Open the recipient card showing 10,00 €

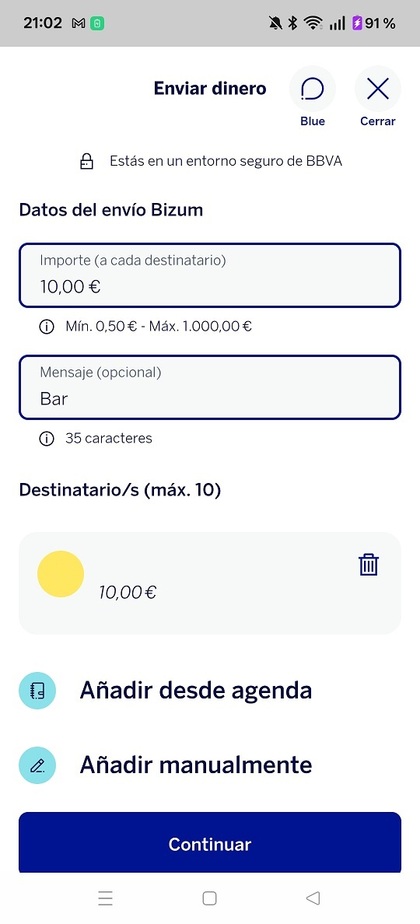tap(210, 583)
